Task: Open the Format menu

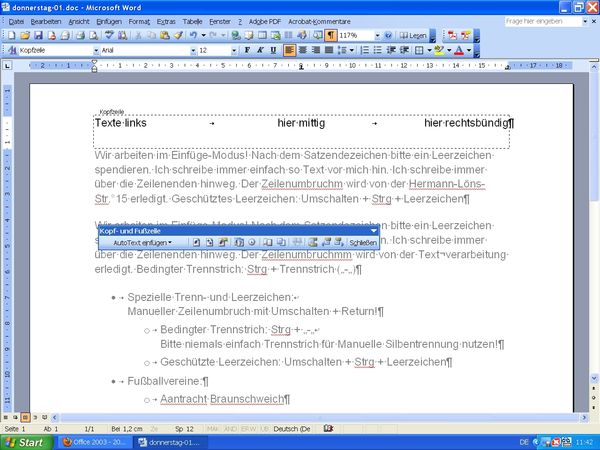Action: pos(139,21)
